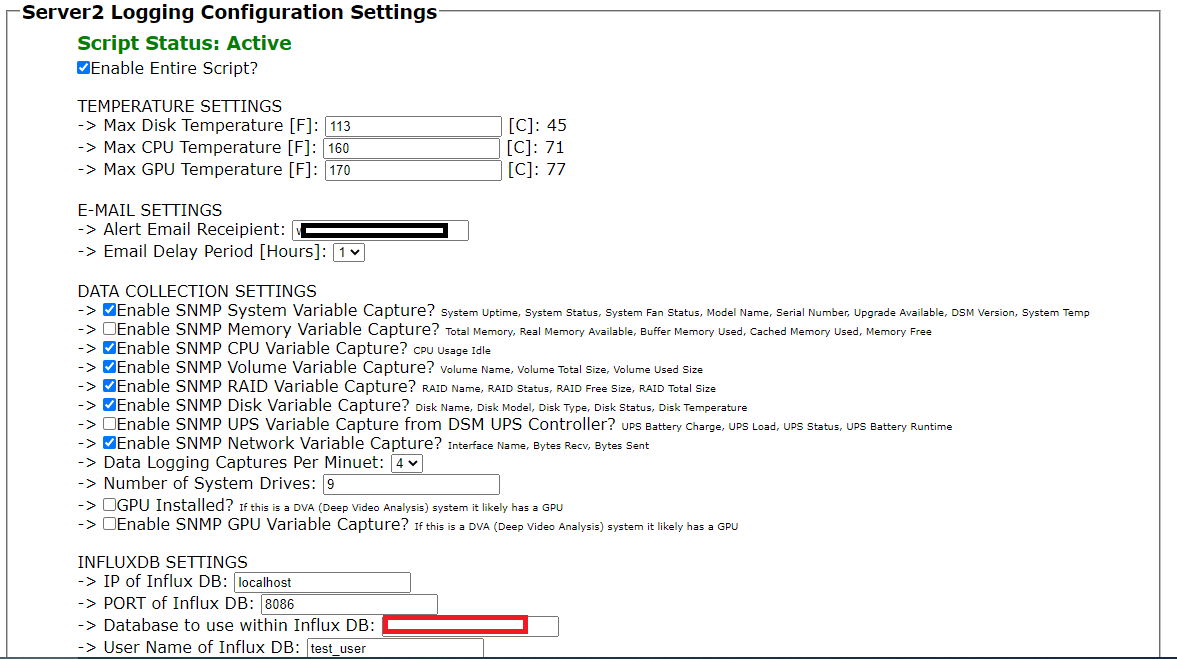This screenshot has width=1177, height=659.
Task: Click the Alert Email Recipient field
Action: (380, 231)
